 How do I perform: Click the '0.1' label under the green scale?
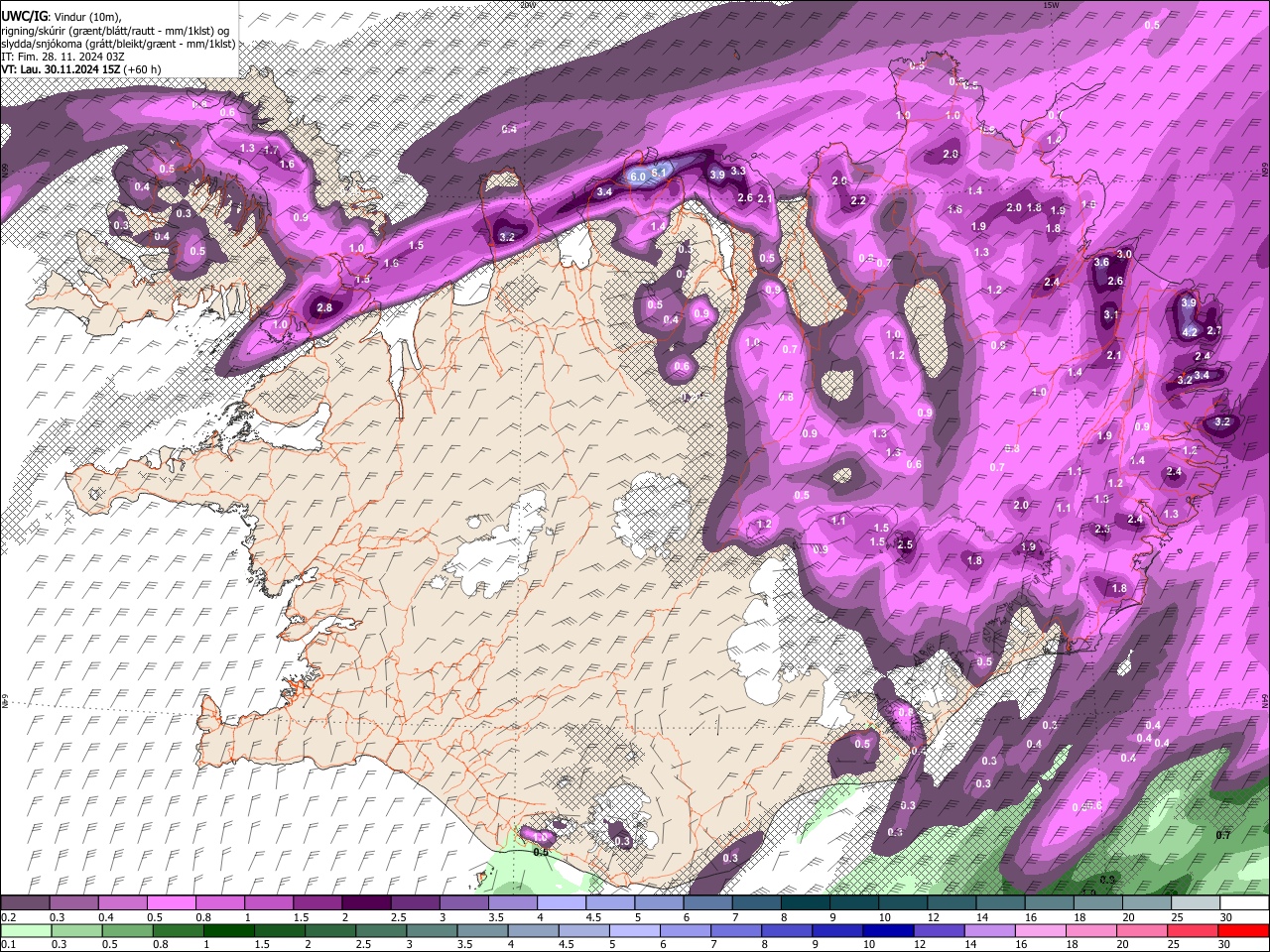[8, 944]
